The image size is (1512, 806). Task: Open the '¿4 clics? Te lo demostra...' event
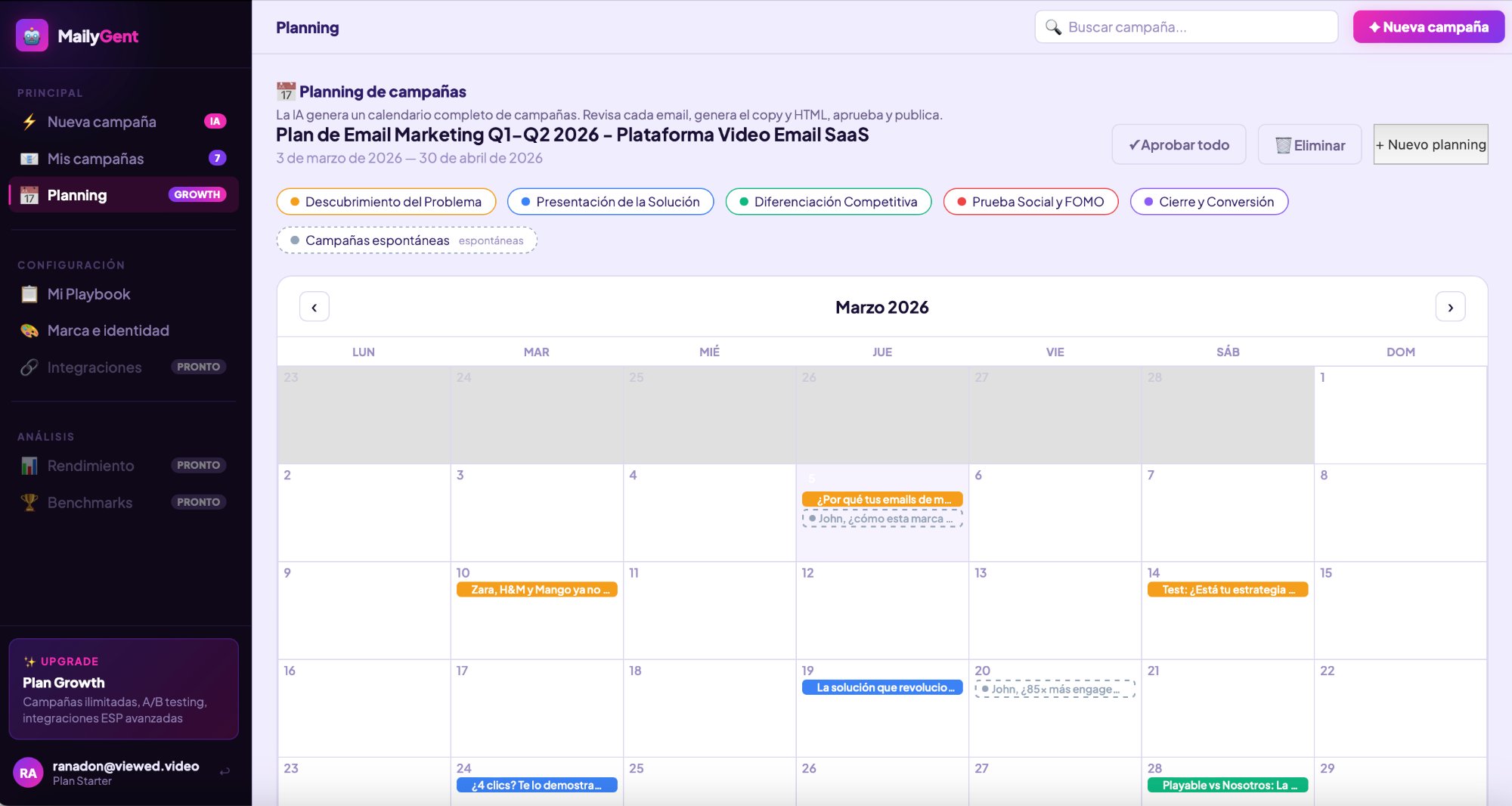pos(537,785)
